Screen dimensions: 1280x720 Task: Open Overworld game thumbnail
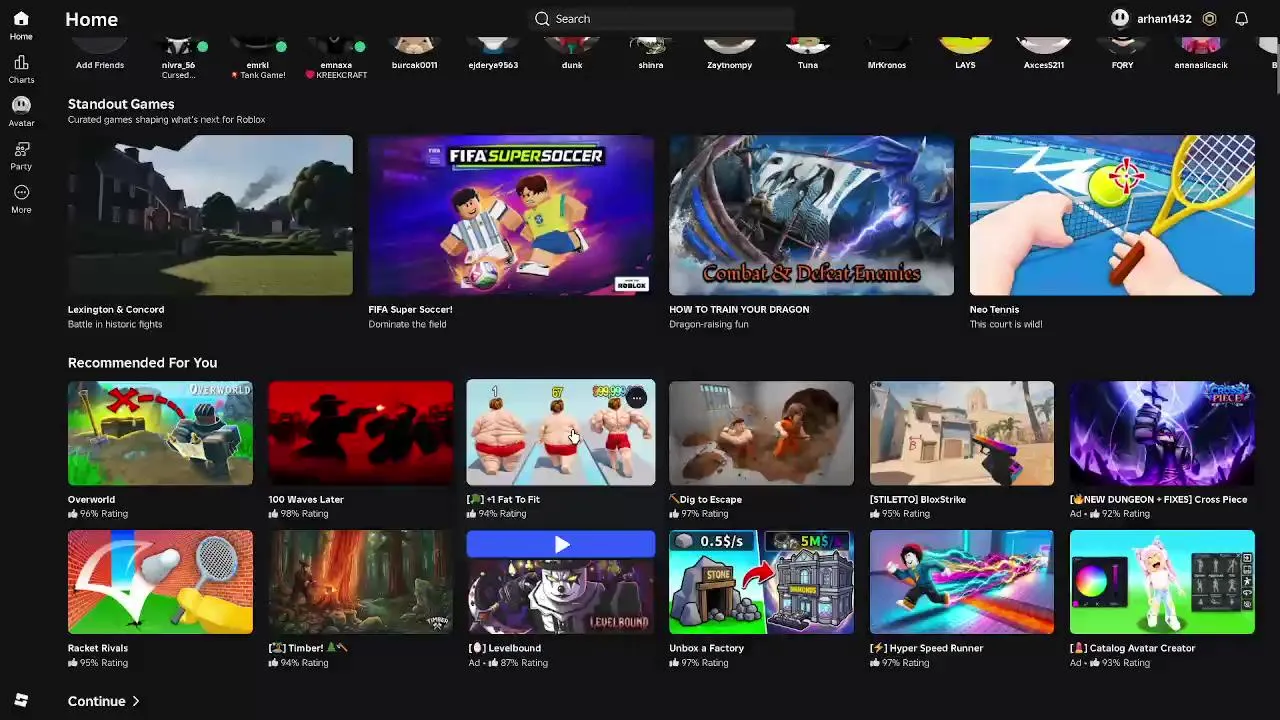point(160,433)
